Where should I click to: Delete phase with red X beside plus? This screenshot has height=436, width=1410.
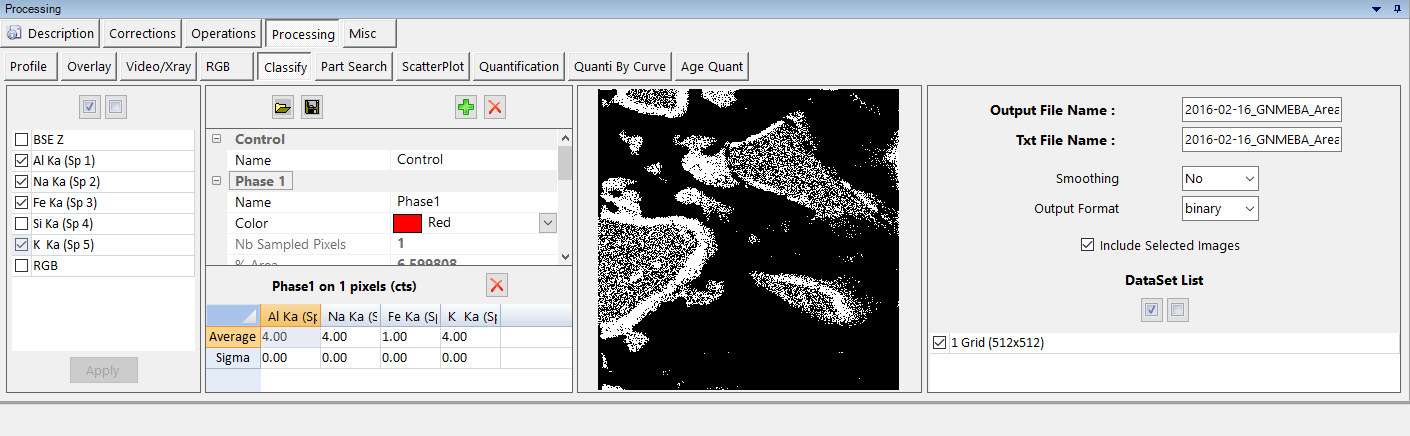pos(494,107)
